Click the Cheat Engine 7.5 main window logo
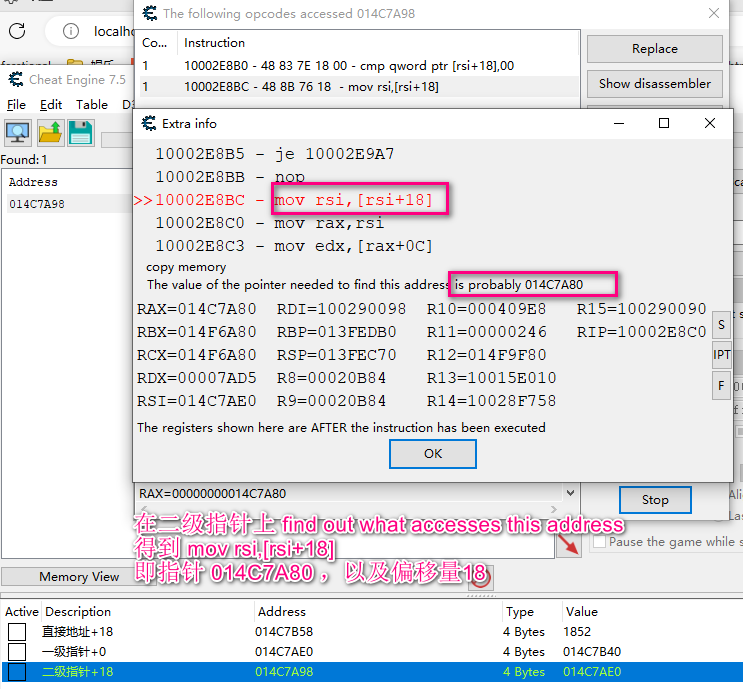This screenshot has width=743, height=689. point(16,79)
